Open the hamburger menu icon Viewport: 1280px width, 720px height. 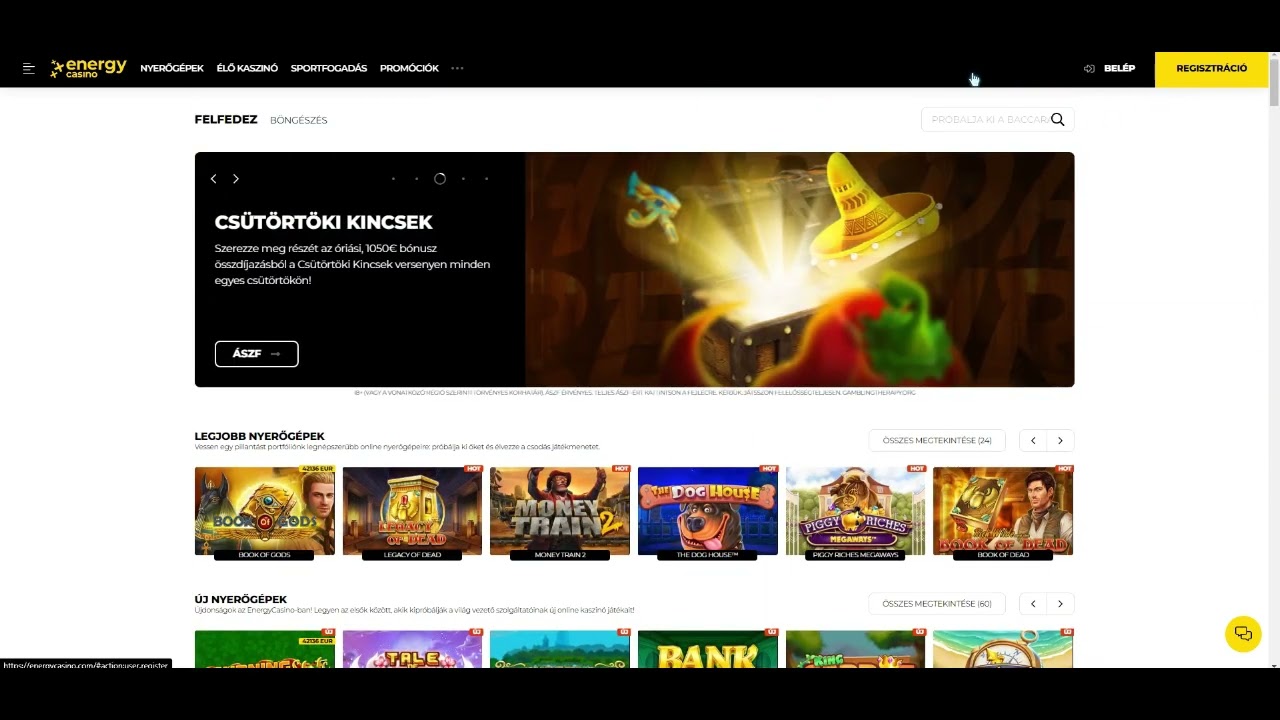coord(29,69)
